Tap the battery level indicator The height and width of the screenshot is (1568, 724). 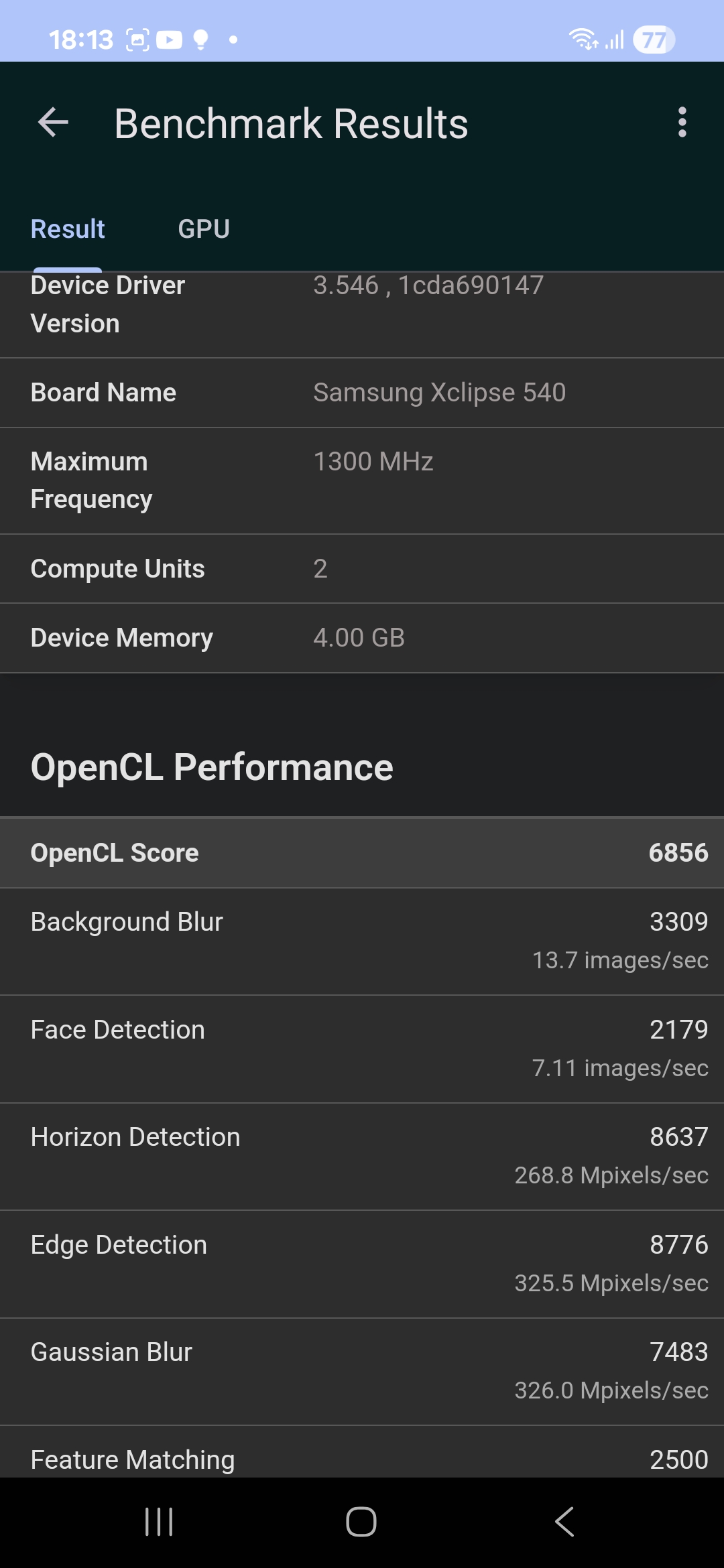tap(654, 40)
